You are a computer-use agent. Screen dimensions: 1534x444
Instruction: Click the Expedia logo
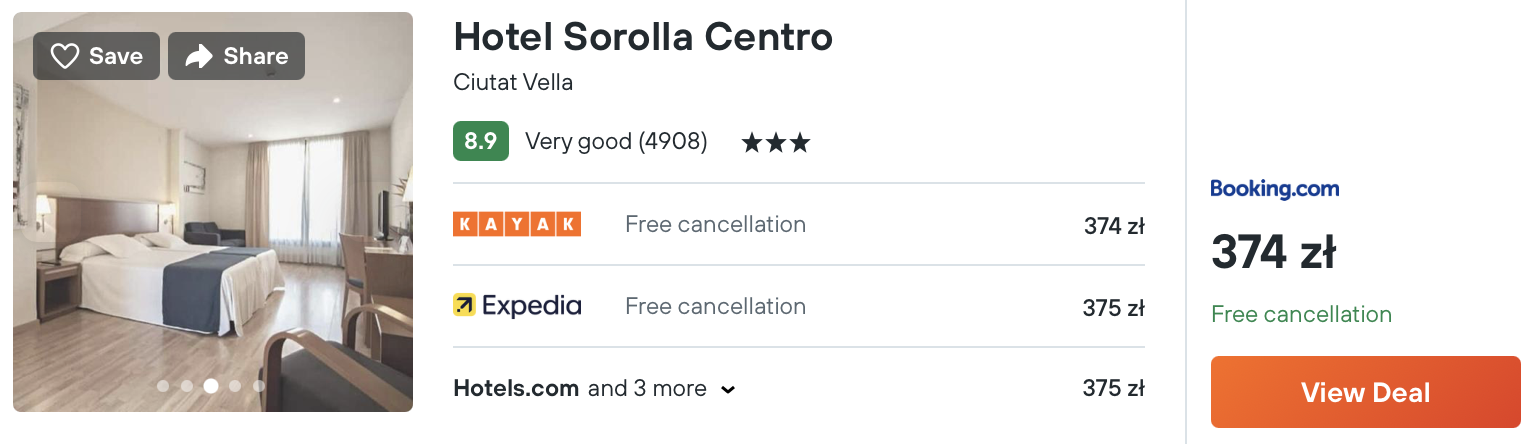point(517,305)
